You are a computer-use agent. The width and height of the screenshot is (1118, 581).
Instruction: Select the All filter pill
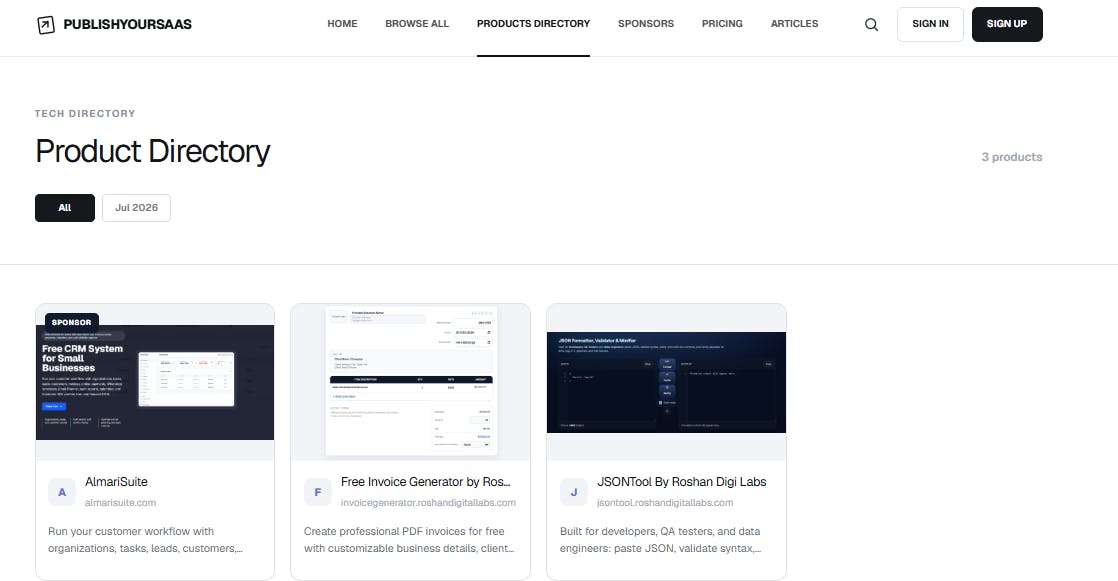tap(65, 207)
